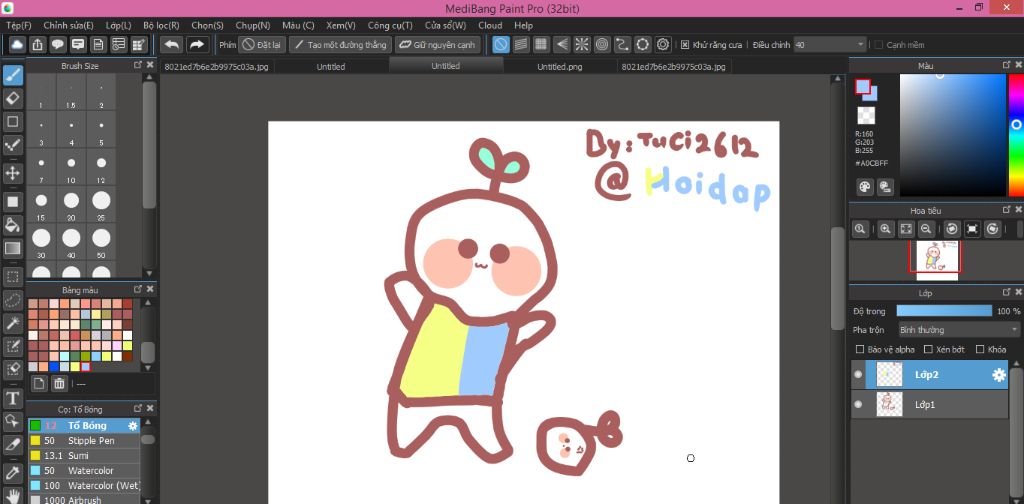Select the rectangular Select tool
The height and width of the screenshot is (504, 1024).
12,277
